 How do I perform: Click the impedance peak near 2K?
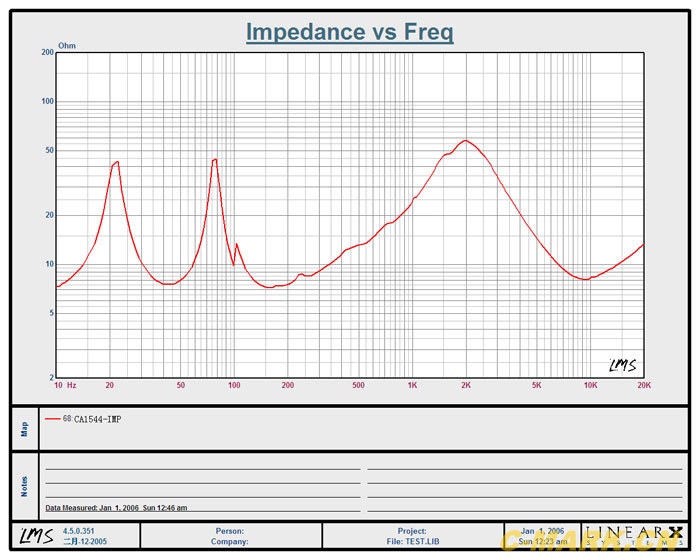coord(465,141)
